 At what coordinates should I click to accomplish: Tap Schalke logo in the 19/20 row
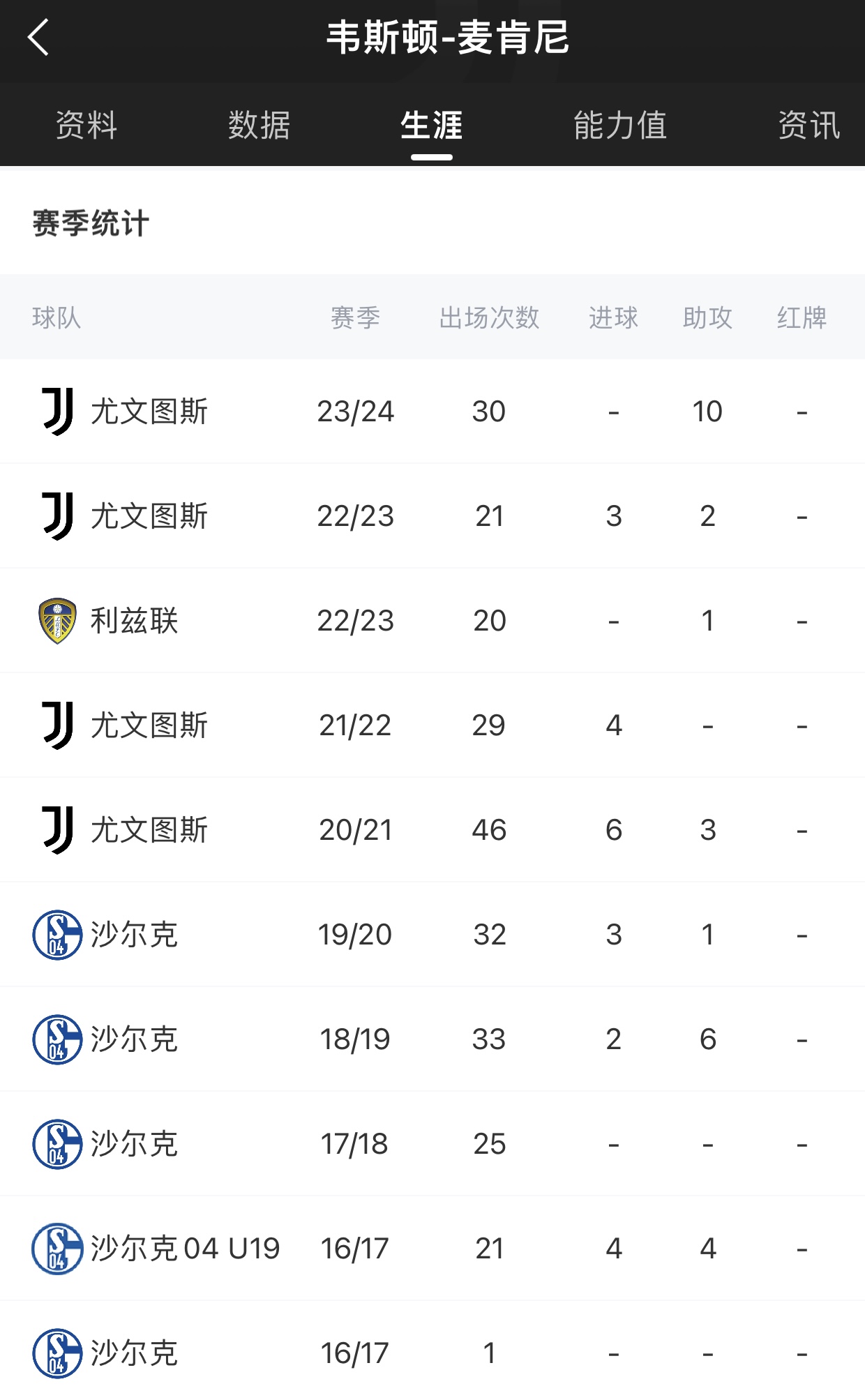pos(57,935)
